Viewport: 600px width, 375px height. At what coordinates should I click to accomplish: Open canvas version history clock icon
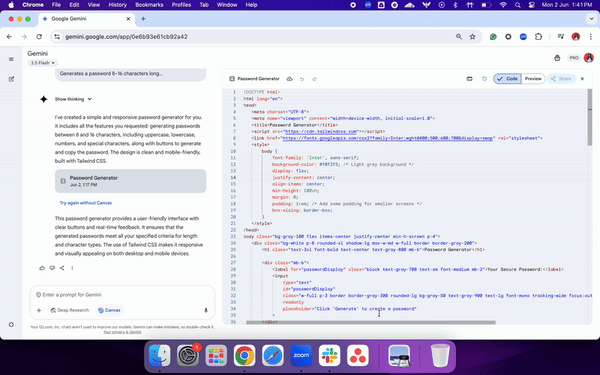[x=484, y=79]
